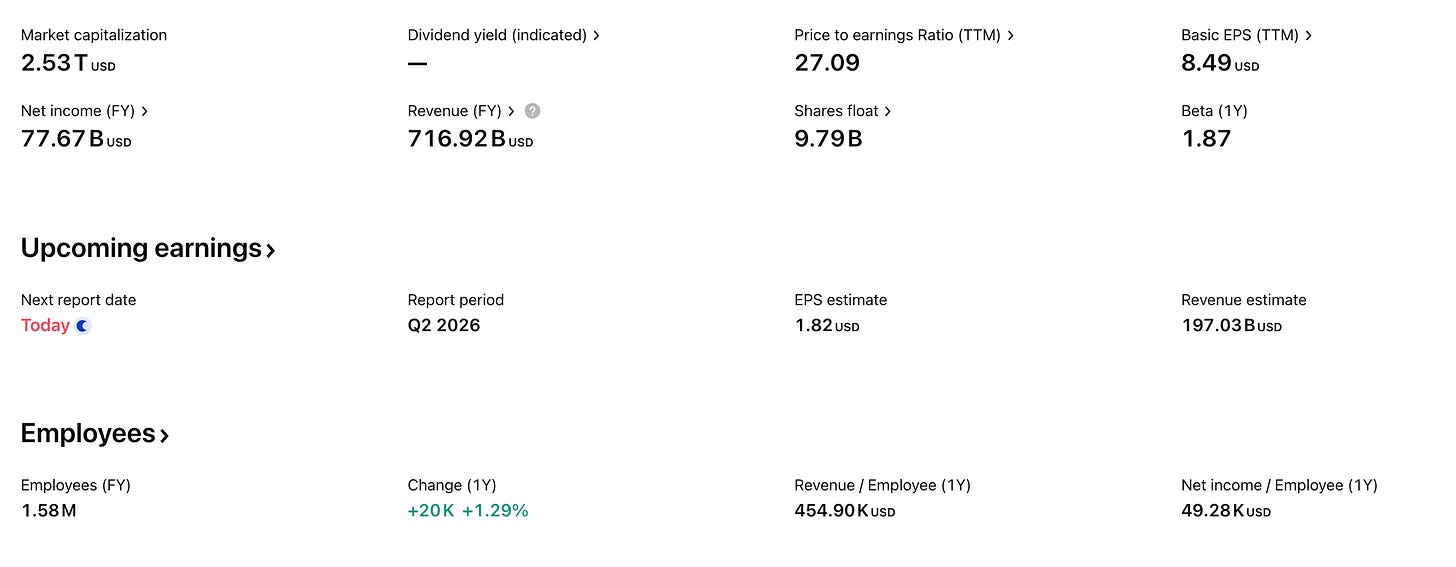The height and width of the screenshot is (567, 1456).
Task: Click the green +20 K +1.29% change value
Action: tap(468, 511)
